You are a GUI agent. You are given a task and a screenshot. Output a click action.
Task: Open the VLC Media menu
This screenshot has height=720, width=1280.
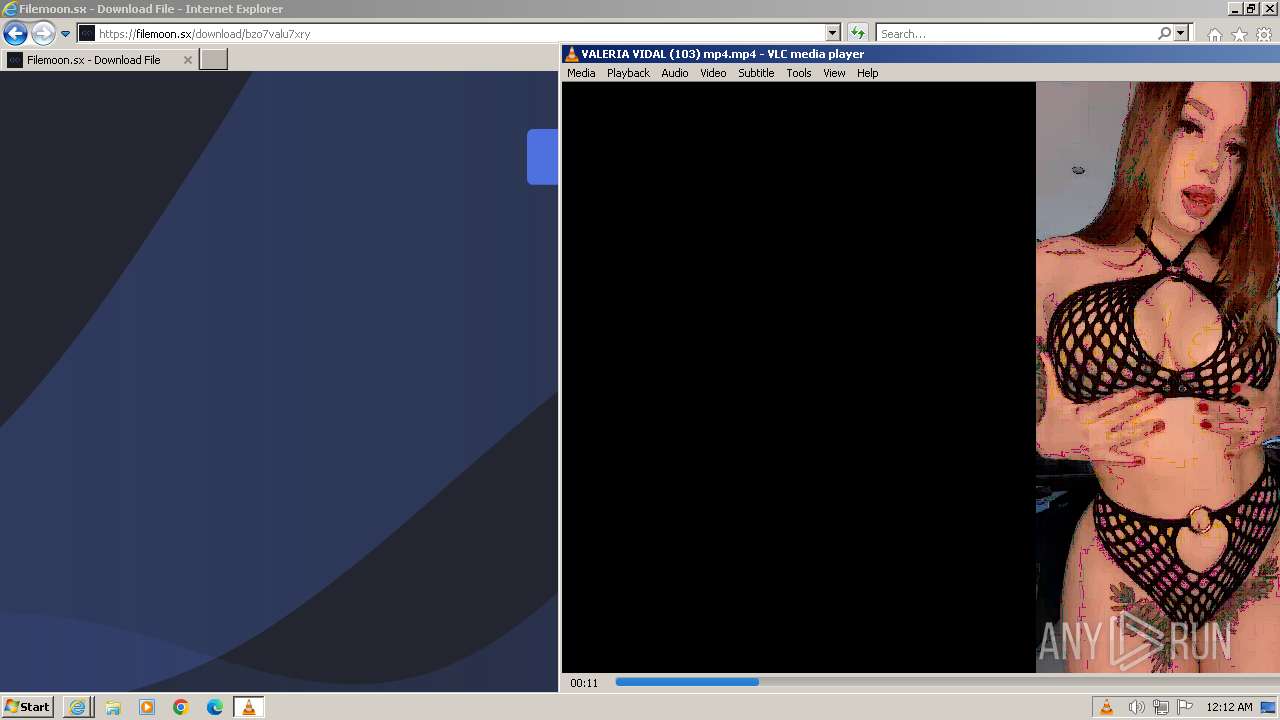tap(581, 73)
